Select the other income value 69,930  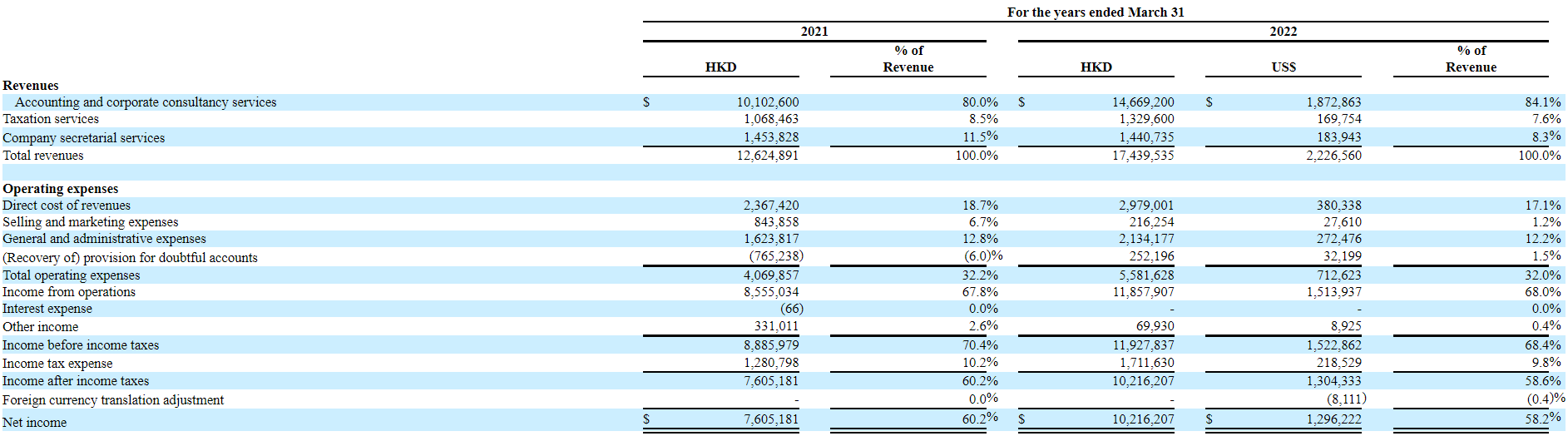1155,327
